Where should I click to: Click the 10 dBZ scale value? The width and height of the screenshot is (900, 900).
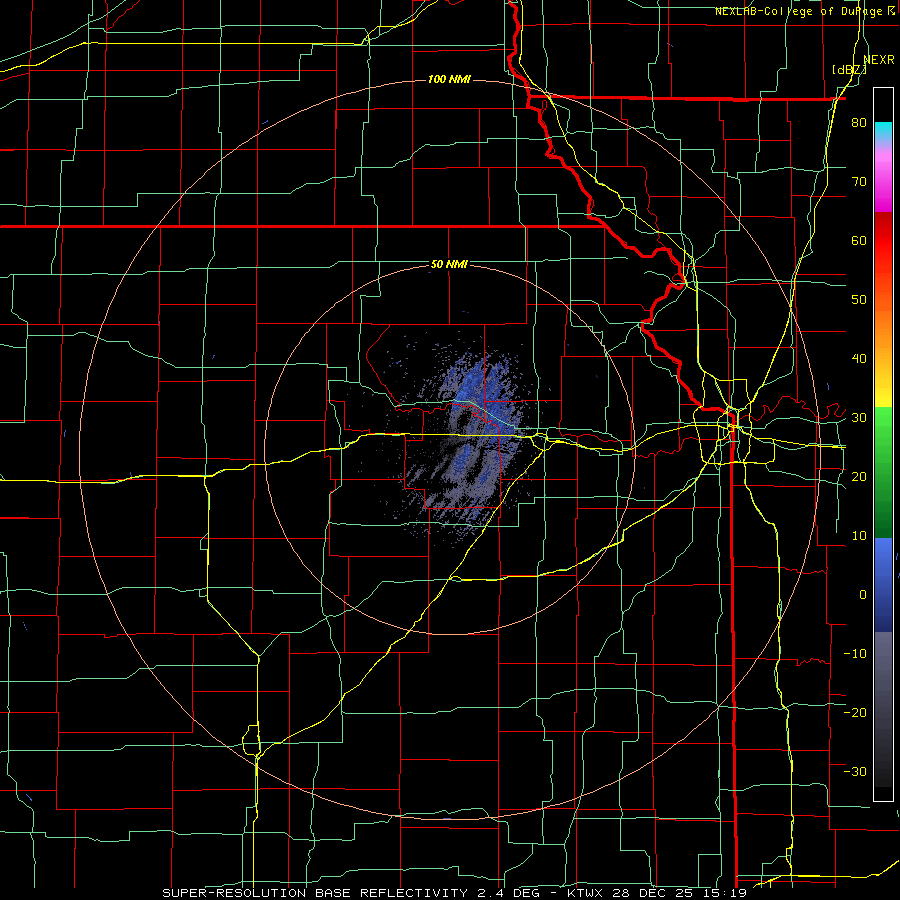pyautogui.click(x=859, y=536)
